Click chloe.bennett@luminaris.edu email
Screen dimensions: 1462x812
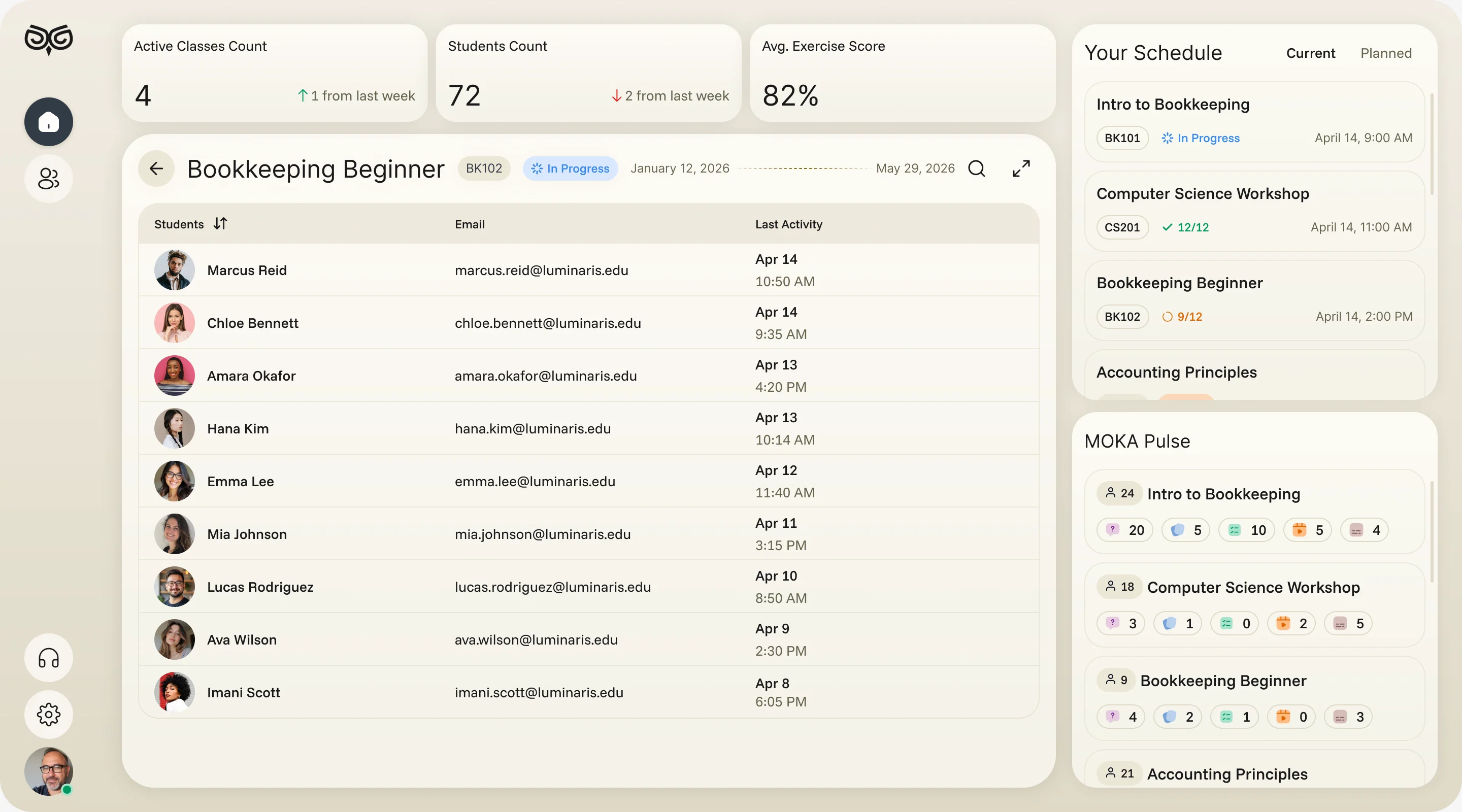548,323
